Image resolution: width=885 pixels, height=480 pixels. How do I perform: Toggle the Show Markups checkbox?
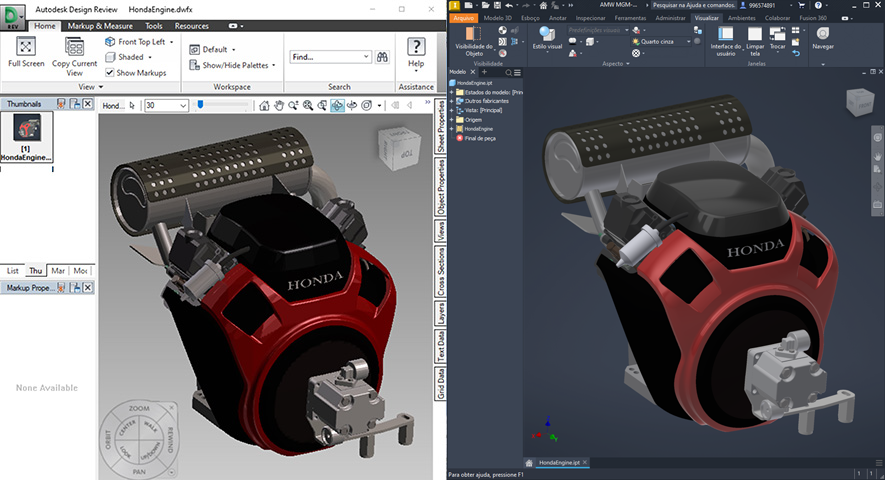coord(110,73)
